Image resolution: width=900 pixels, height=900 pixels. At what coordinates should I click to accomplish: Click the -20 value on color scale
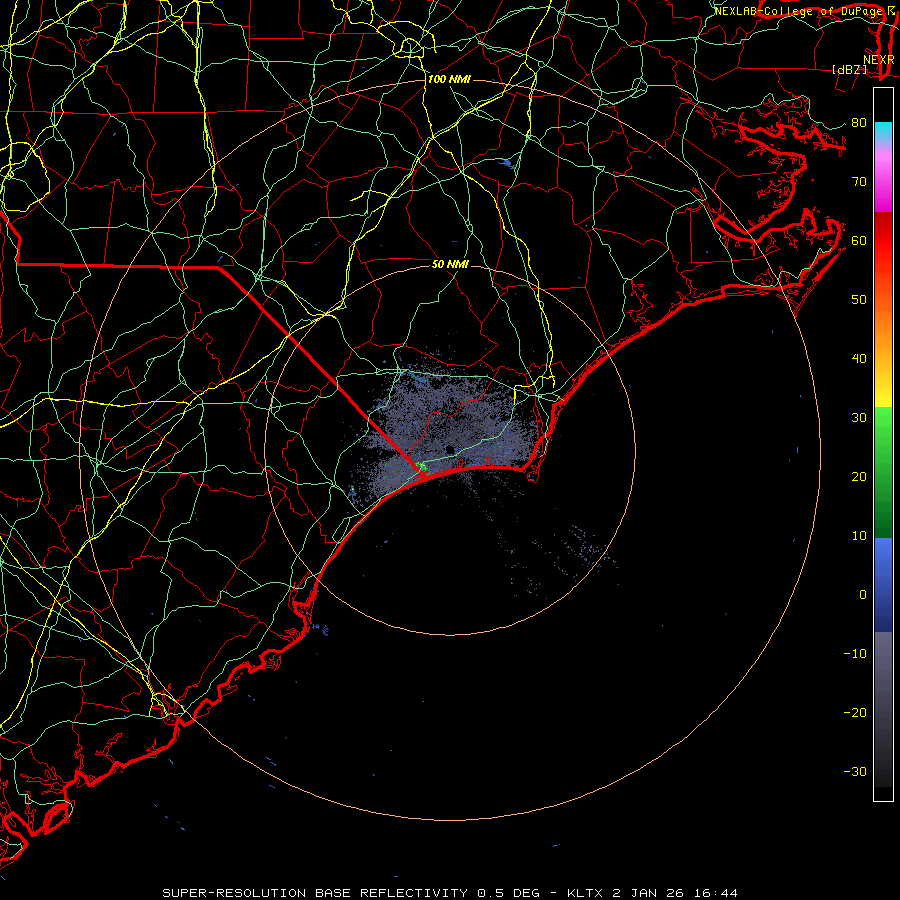pos(855,713)
